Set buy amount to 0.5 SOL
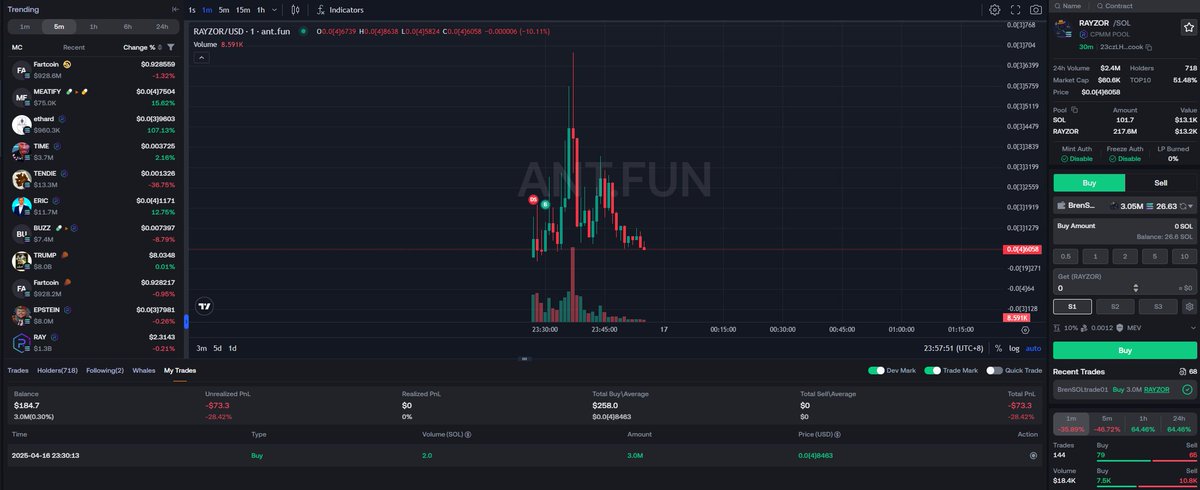This screenshot has width=1200, height=490. [x=1067, y=256]
